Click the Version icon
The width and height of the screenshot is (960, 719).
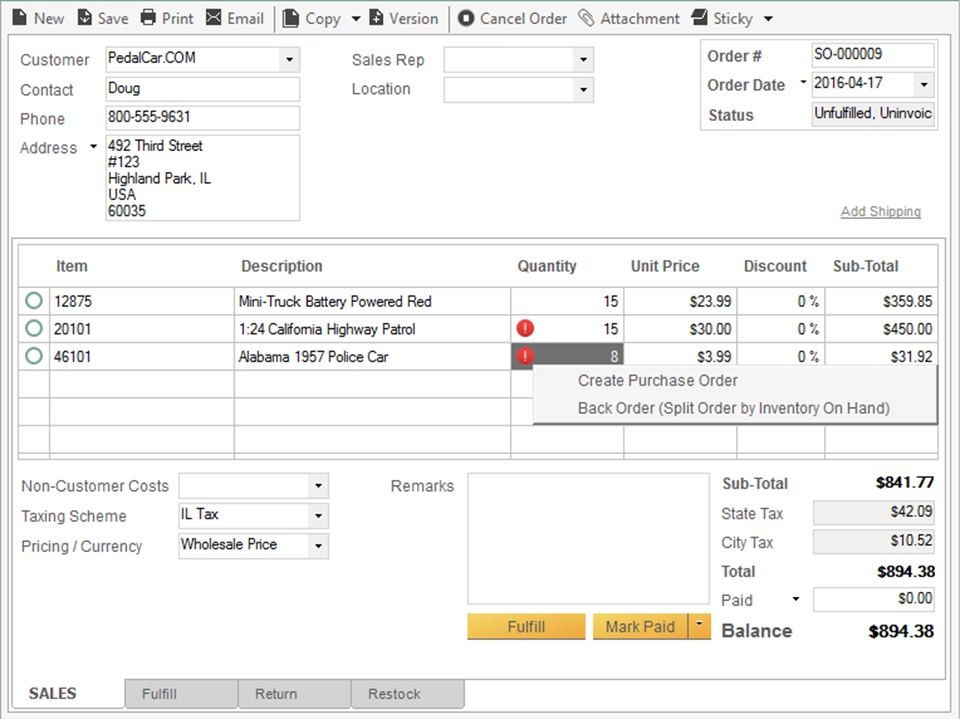point(376,18)
